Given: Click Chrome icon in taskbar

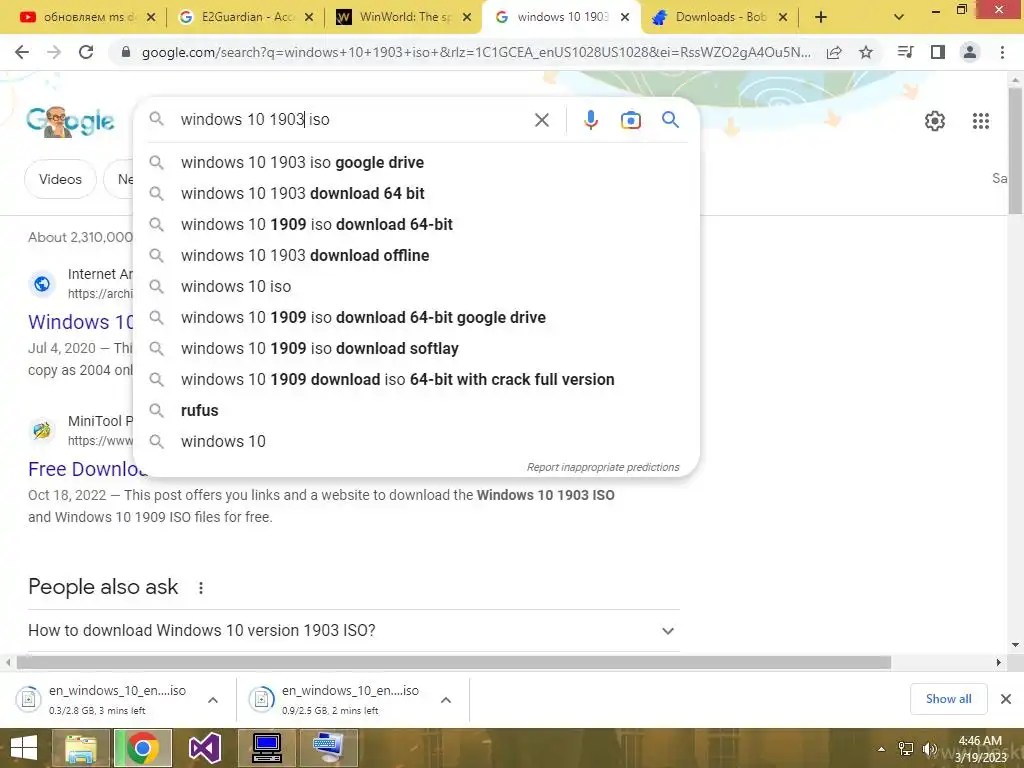Looking at the screenshot, I should pos(143,748).
